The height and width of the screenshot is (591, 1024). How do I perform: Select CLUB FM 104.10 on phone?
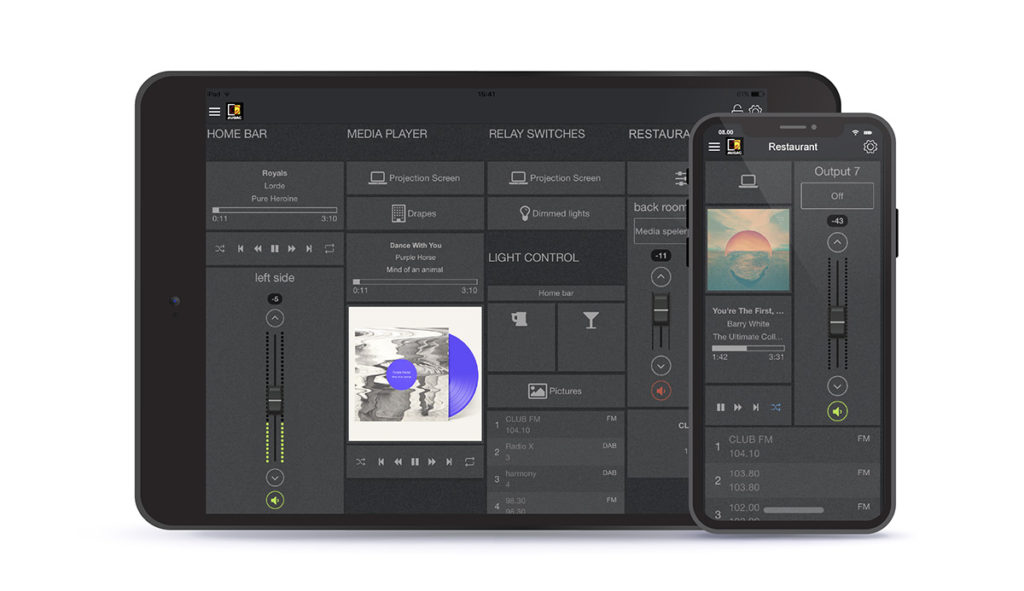pos(793,447)
